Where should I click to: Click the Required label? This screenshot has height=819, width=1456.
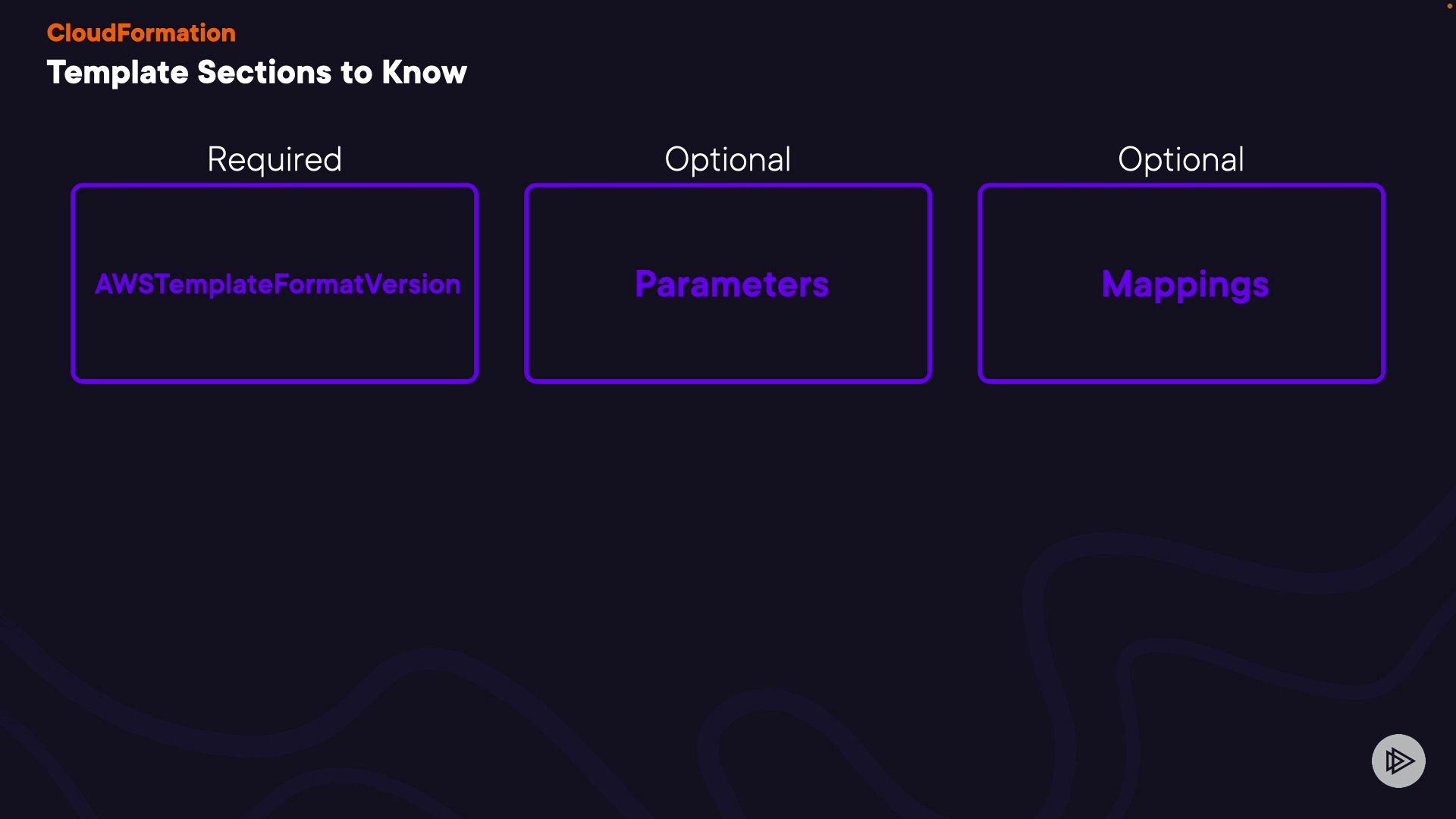275,159
